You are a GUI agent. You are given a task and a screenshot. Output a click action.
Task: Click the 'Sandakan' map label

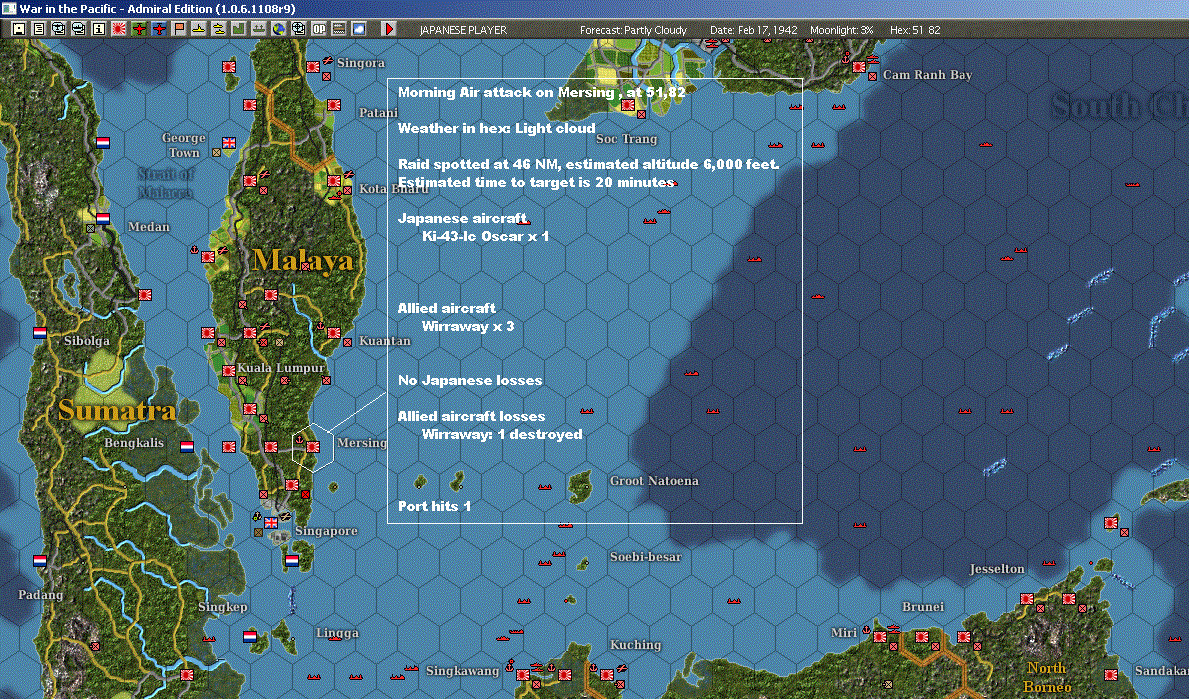pos(1162,670)
